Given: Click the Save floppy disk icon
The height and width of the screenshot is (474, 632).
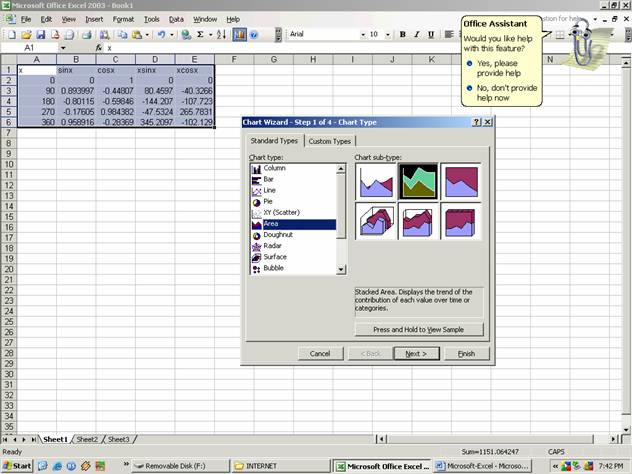Looking at the screenshot, I should tap(40, 35).
